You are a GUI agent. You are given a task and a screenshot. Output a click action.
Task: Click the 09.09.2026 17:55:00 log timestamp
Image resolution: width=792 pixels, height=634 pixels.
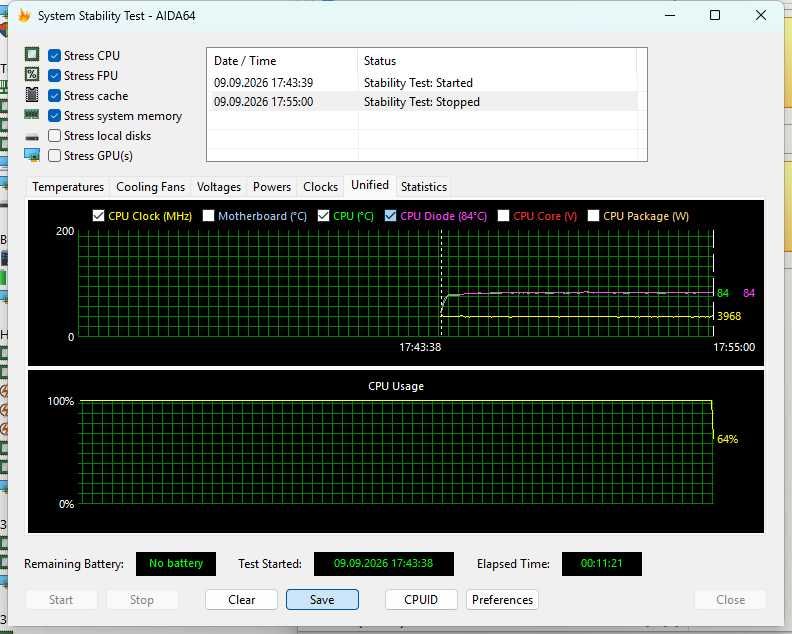263,102
